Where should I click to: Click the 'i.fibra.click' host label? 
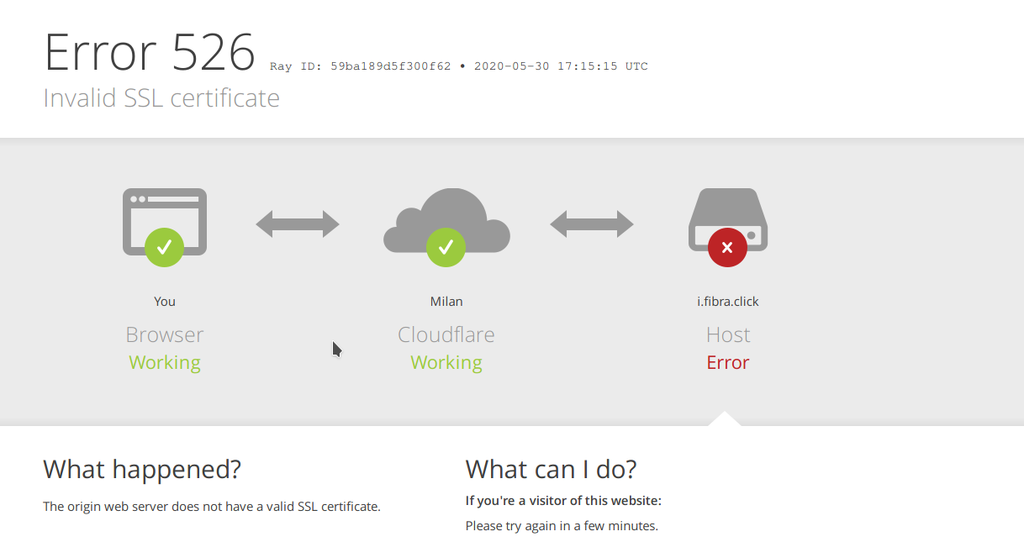pos(728,301)
